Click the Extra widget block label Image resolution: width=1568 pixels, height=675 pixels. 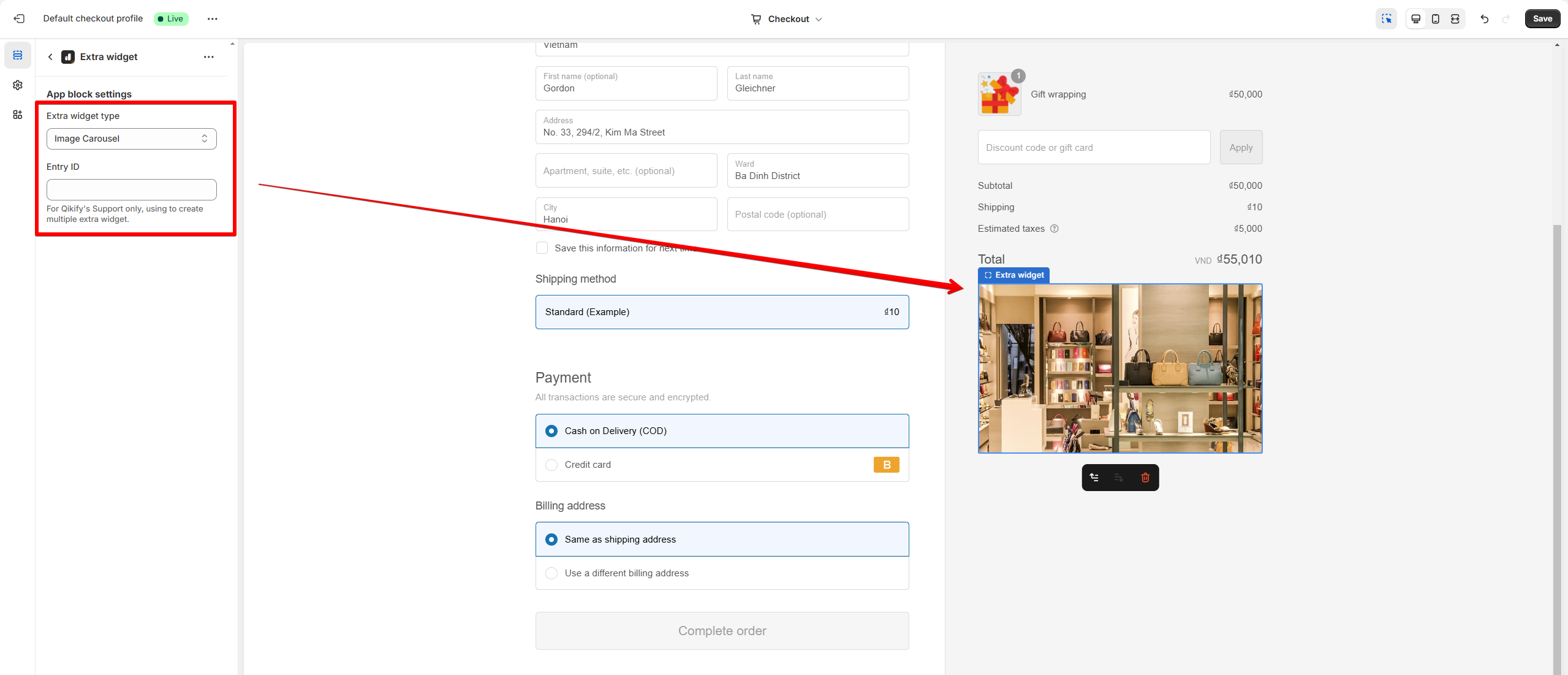1014,275
